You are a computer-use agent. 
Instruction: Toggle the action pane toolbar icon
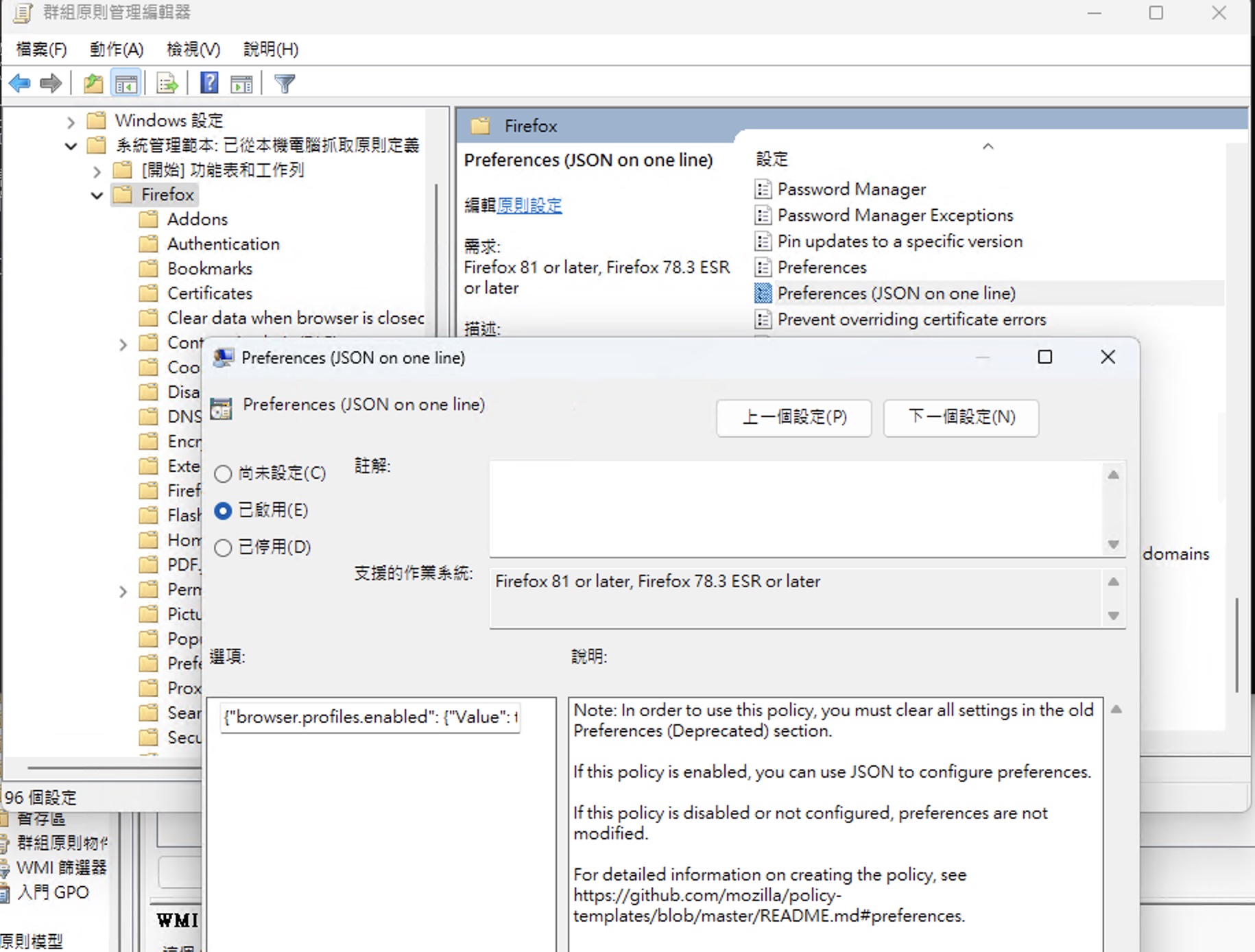(x=241, y=84)
